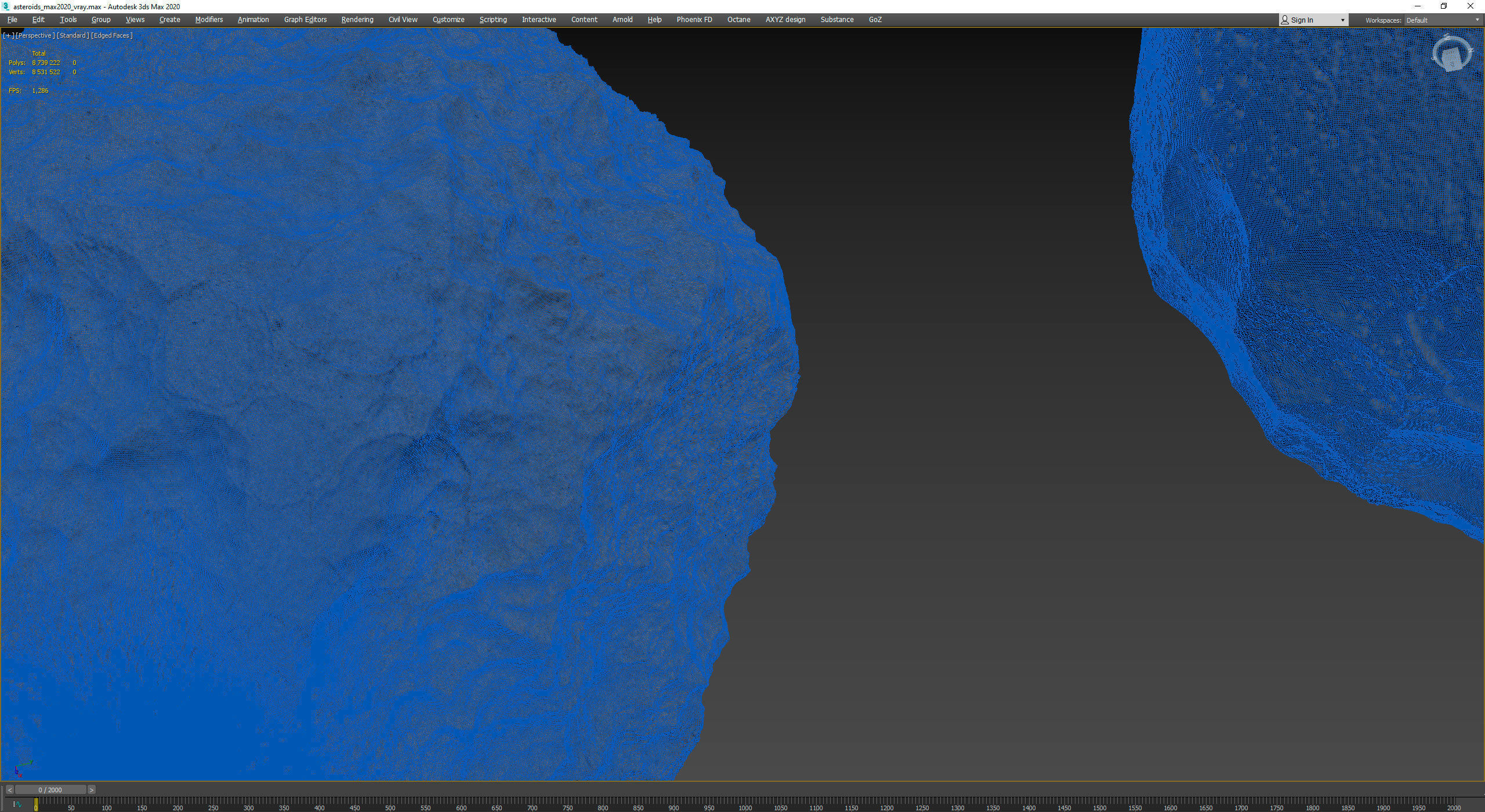Open the Modifiers menu
The width and height of the screenshot is (1485, 812).
tap(209, 20)
